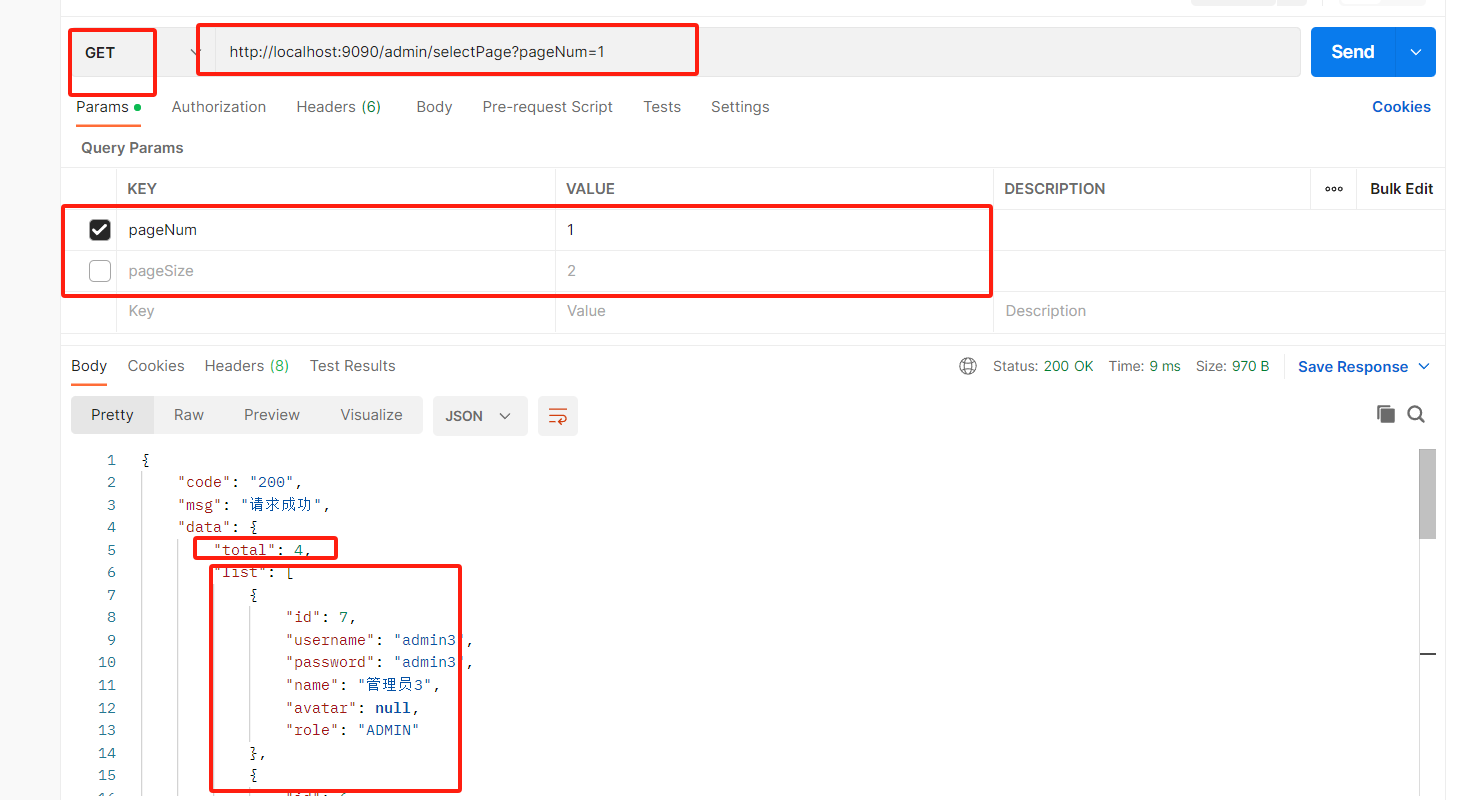
Task: Click the Bulk Edit button
Action: click(x=1401, y=189)
